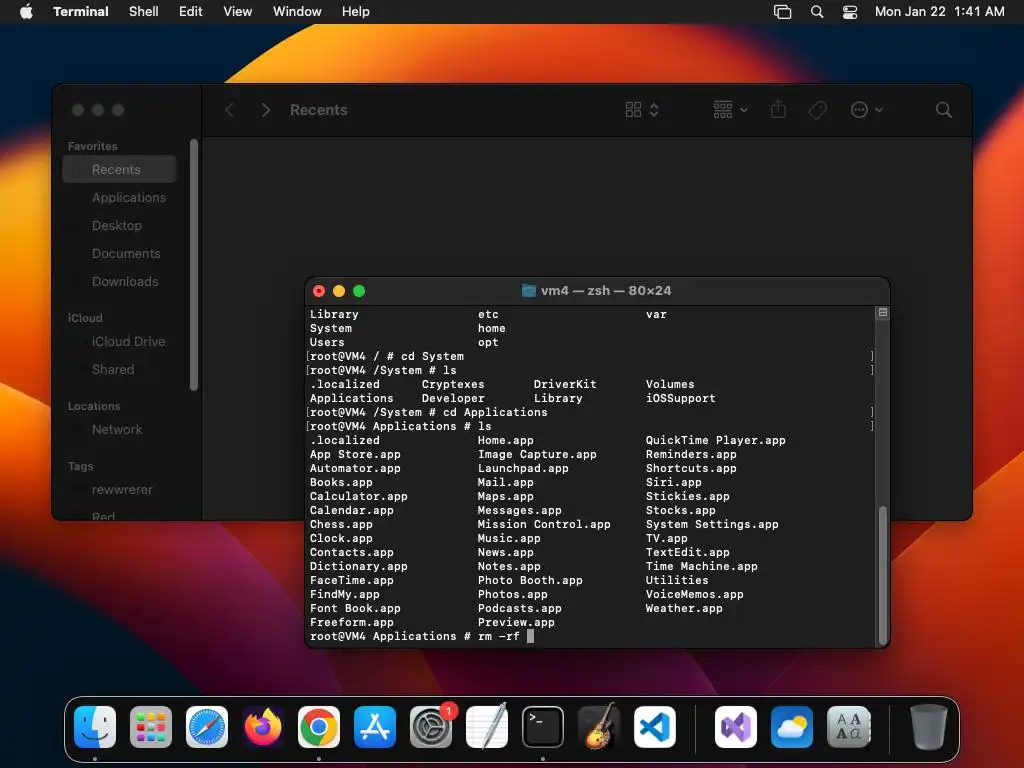Click 'iOSSupport' in Terminal output
This screenshot has height=768, width=1024.
click(x=680, y=398)
